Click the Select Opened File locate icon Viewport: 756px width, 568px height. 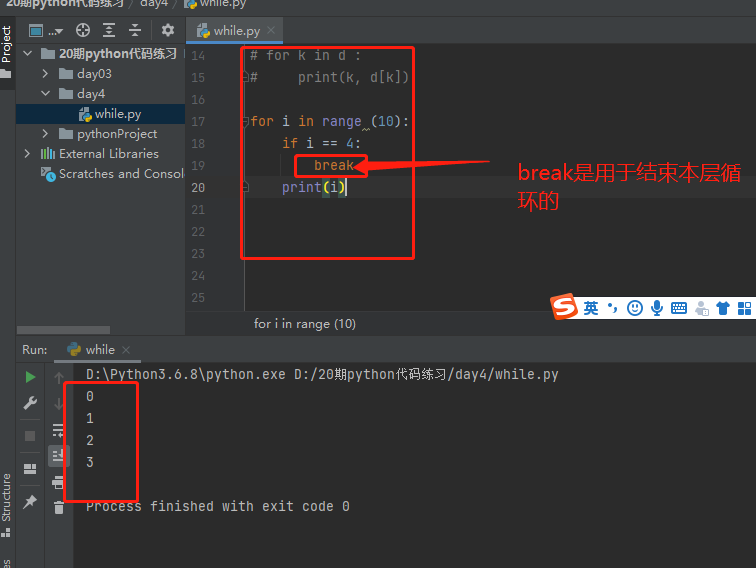pyautogui.click(x=83, y=30)
